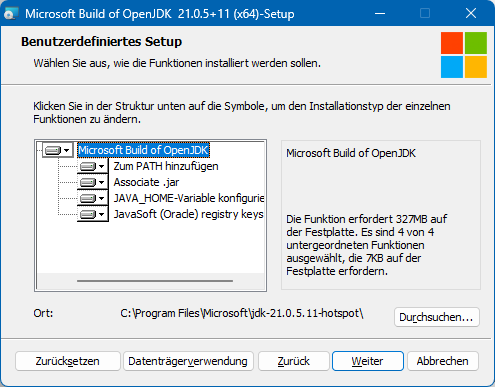The image size is (495, 387).
Task: Click the 'Benutzerdefiniertes Setup' heading
Action: pyautogui.click(x=102, y=42)
